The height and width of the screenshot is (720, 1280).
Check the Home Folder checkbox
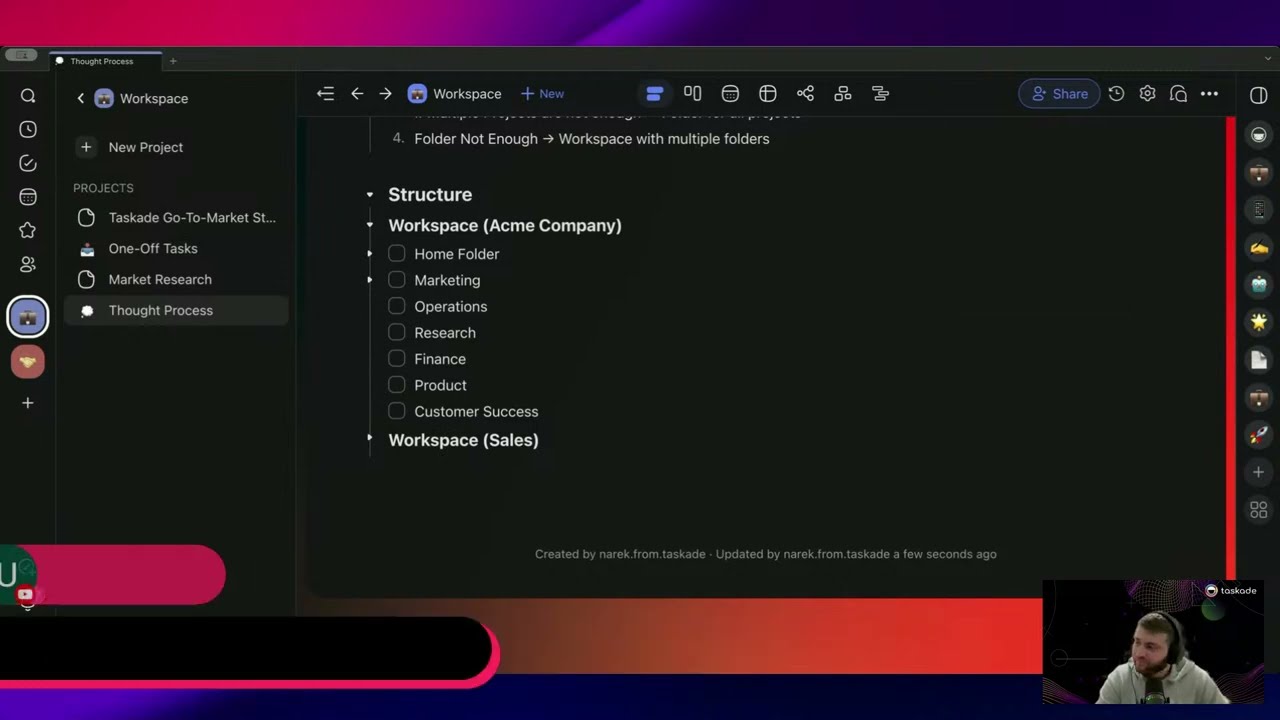(397, 253)
